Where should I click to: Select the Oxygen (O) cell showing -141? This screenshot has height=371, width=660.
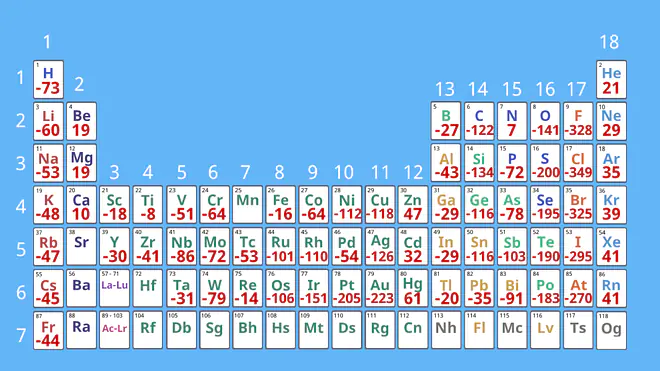(545, 121)
